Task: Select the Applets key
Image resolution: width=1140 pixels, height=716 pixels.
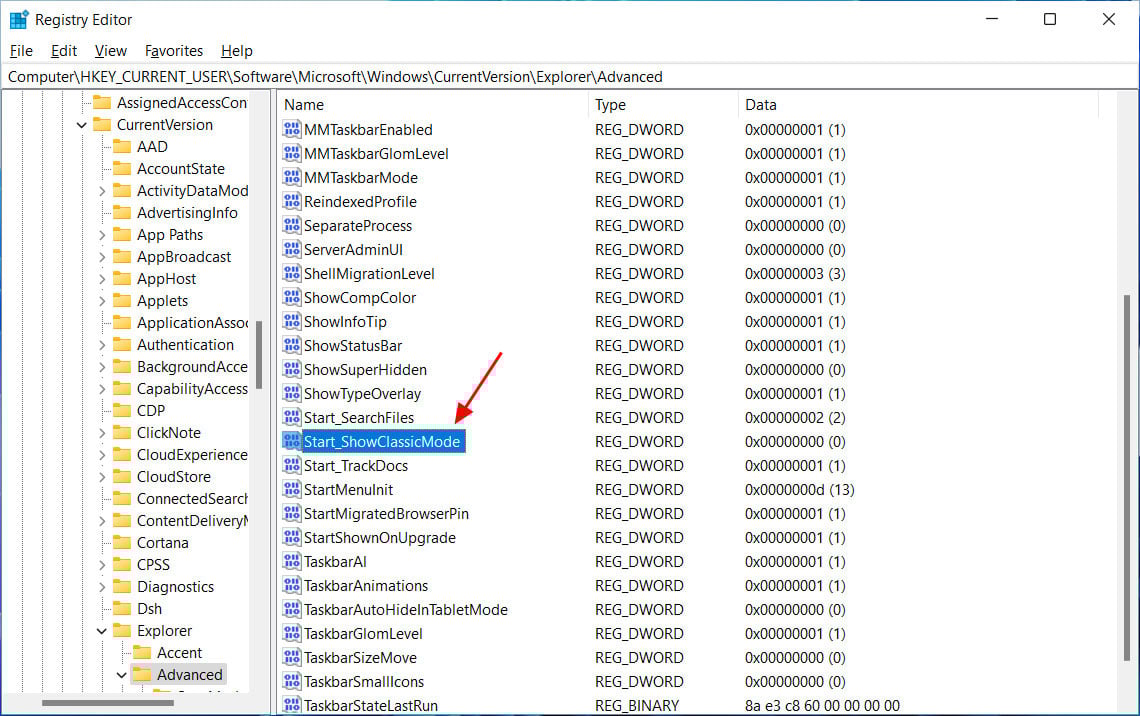Action: (162, 301)
